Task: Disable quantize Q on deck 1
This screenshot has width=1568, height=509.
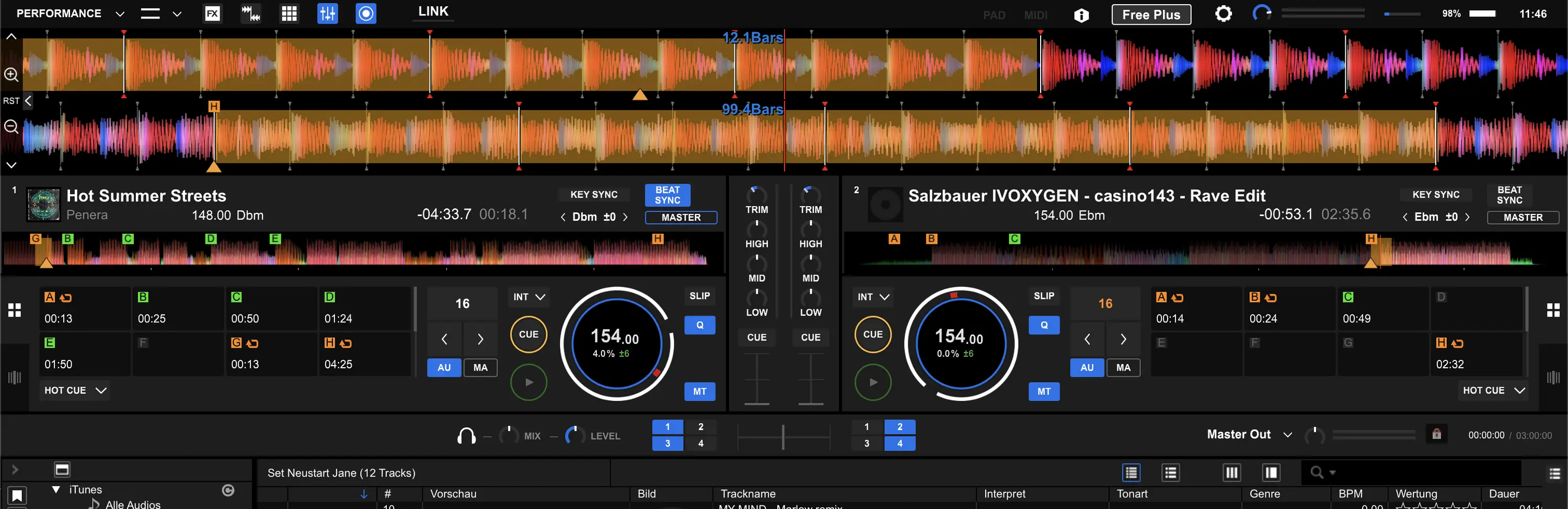Action: coord(699,325)
